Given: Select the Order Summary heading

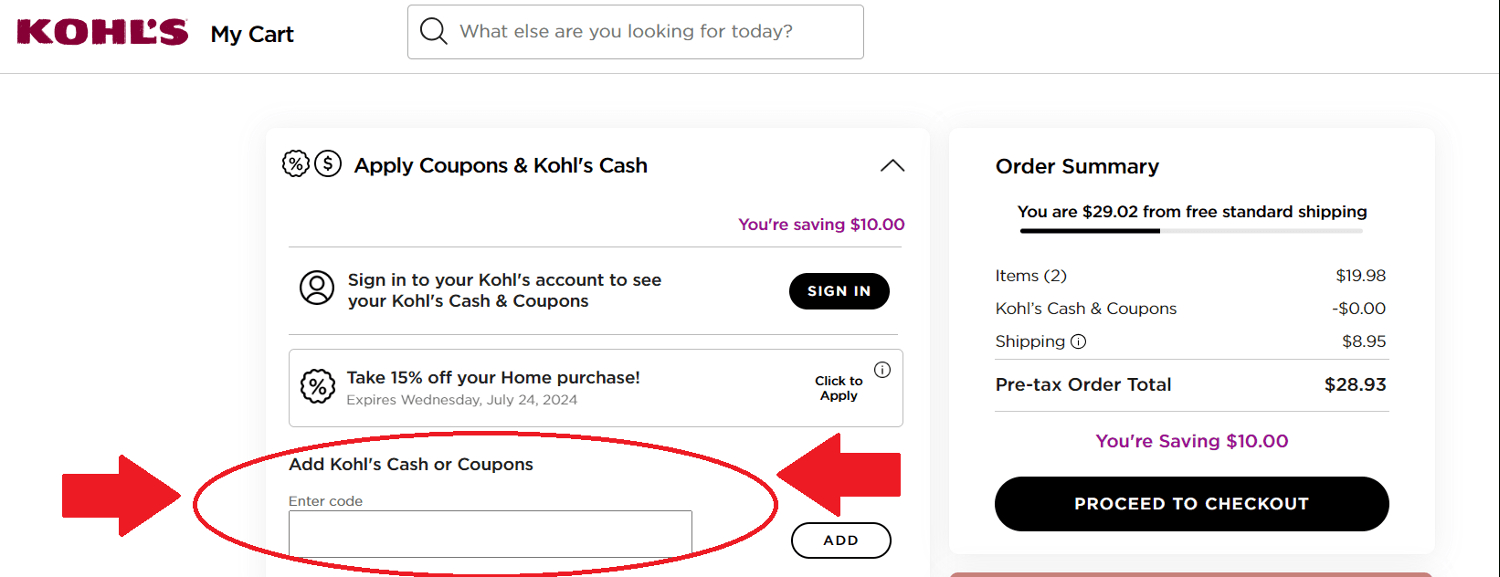Looking at the screenshot, I should pos(1077,166).
